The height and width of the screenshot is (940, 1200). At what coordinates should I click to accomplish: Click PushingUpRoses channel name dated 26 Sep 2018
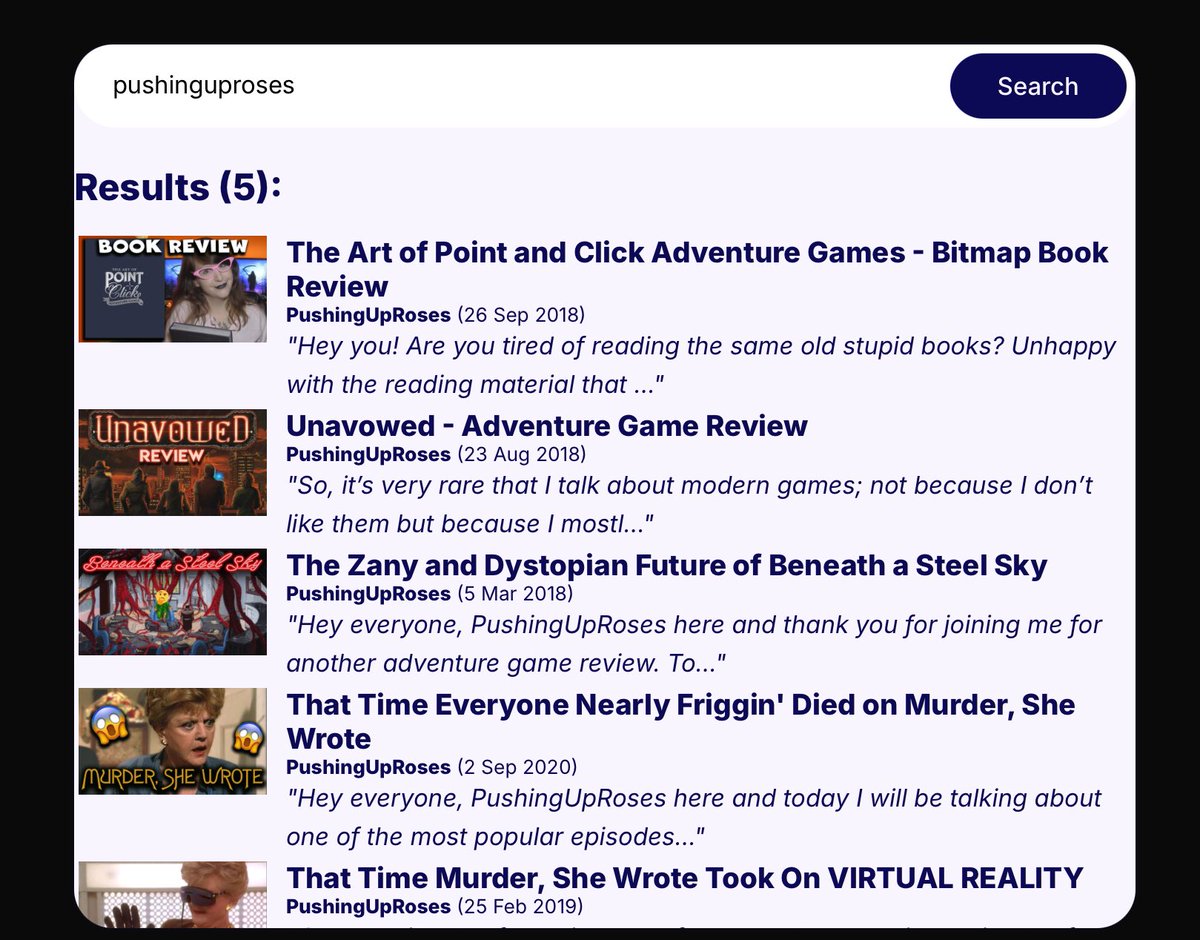(x=368, y=315)
